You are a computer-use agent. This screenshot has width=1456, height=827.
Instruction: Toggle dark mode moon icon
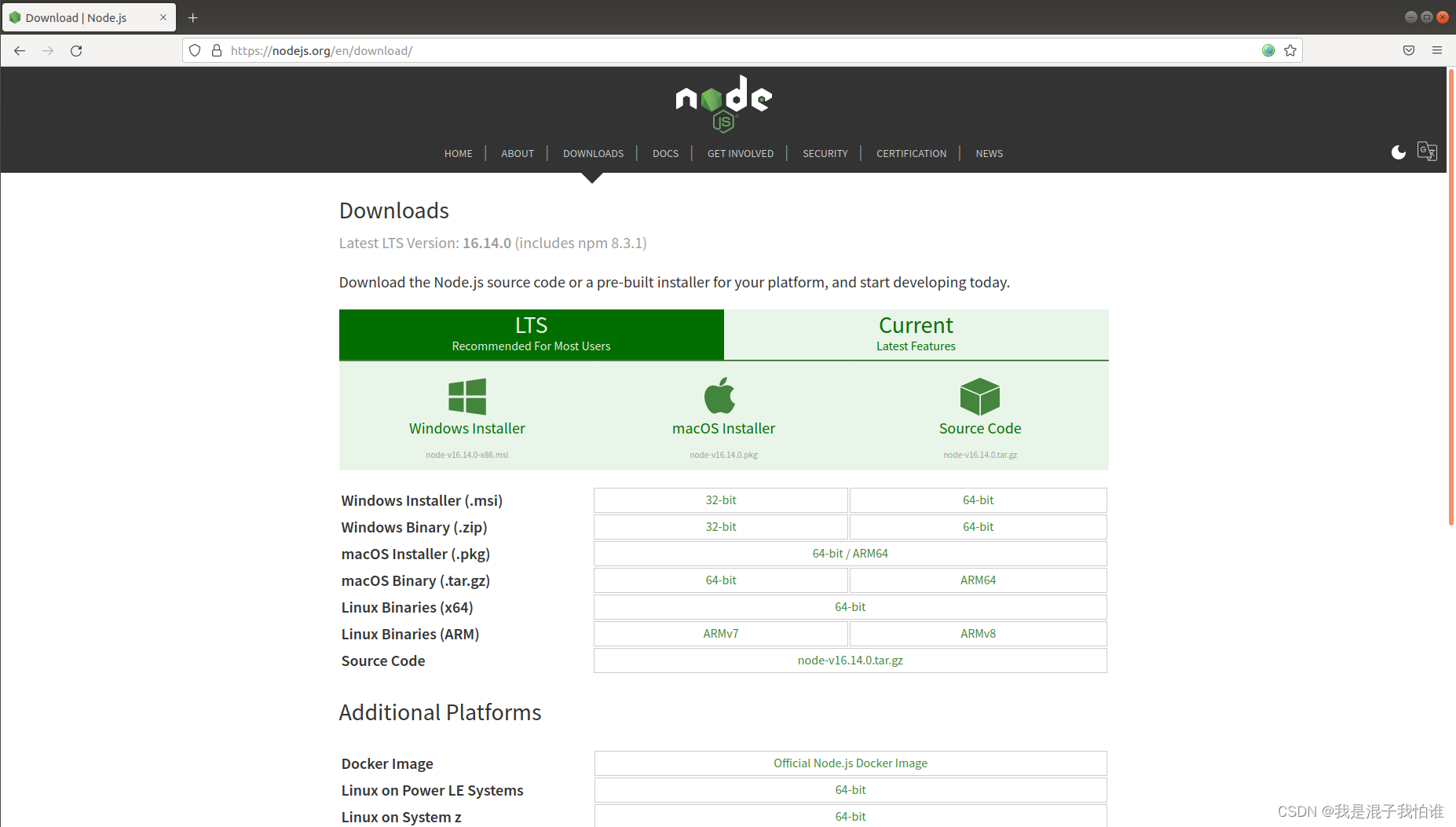(1399, 152)
